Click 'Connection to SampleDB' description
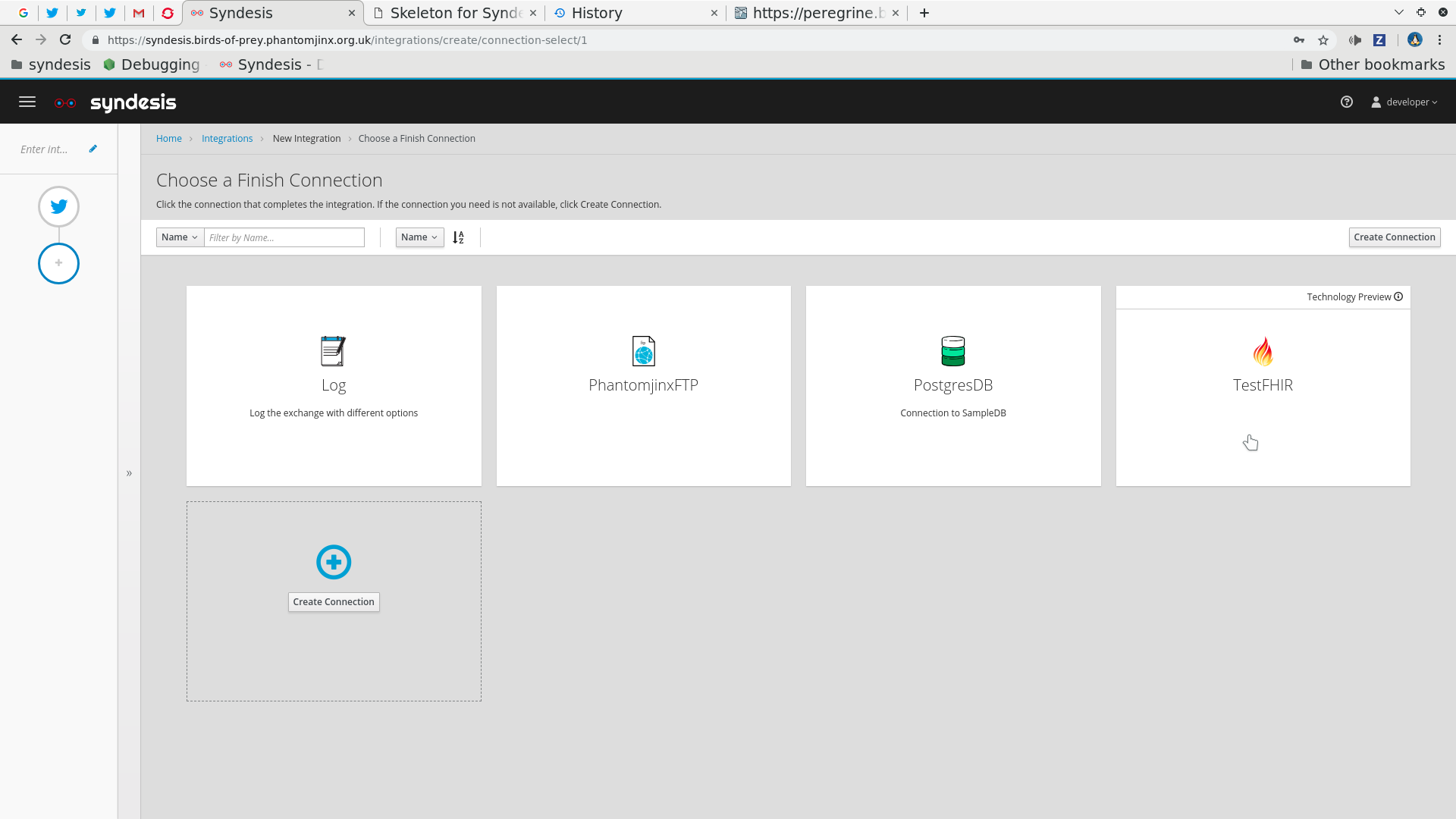 [953, 413]
